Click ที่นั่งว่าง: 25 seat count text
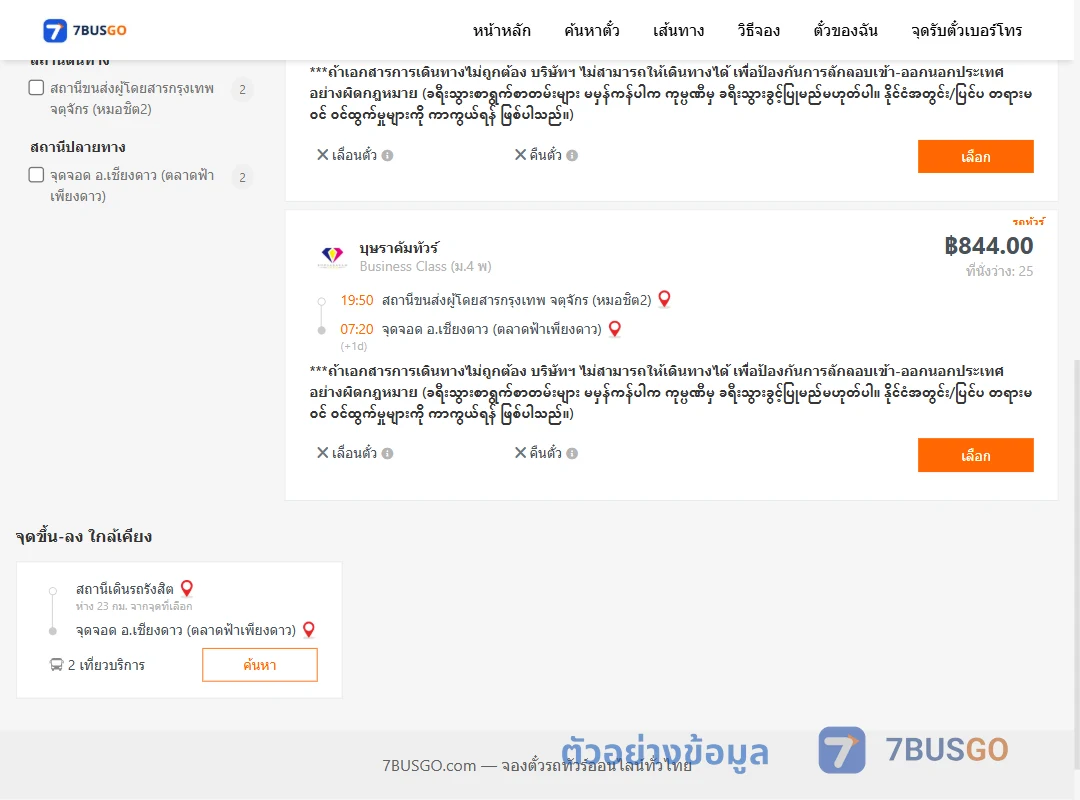This screenshot has width=1080, height=800. 999,271
